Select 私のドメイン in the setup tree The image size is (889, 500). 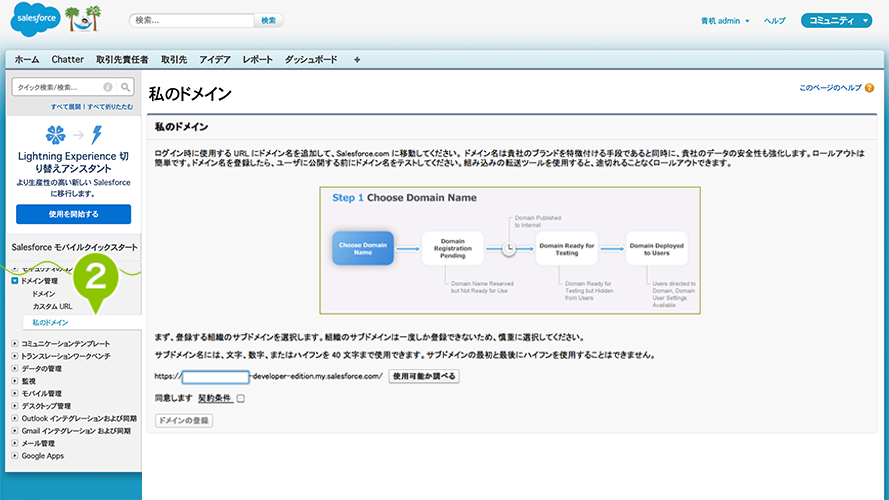tap(50, 323)
